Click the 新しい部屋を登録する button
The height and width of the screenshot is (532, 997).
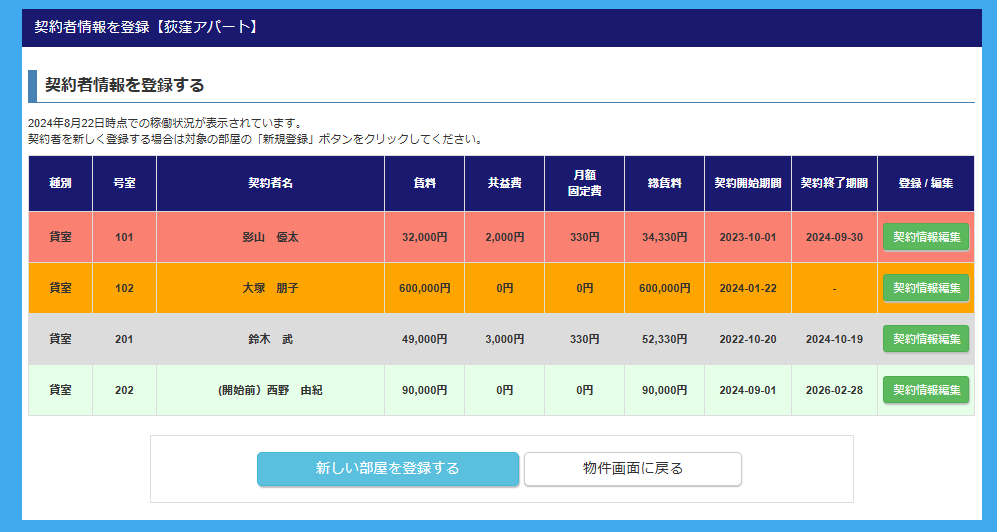click(388, 468)
